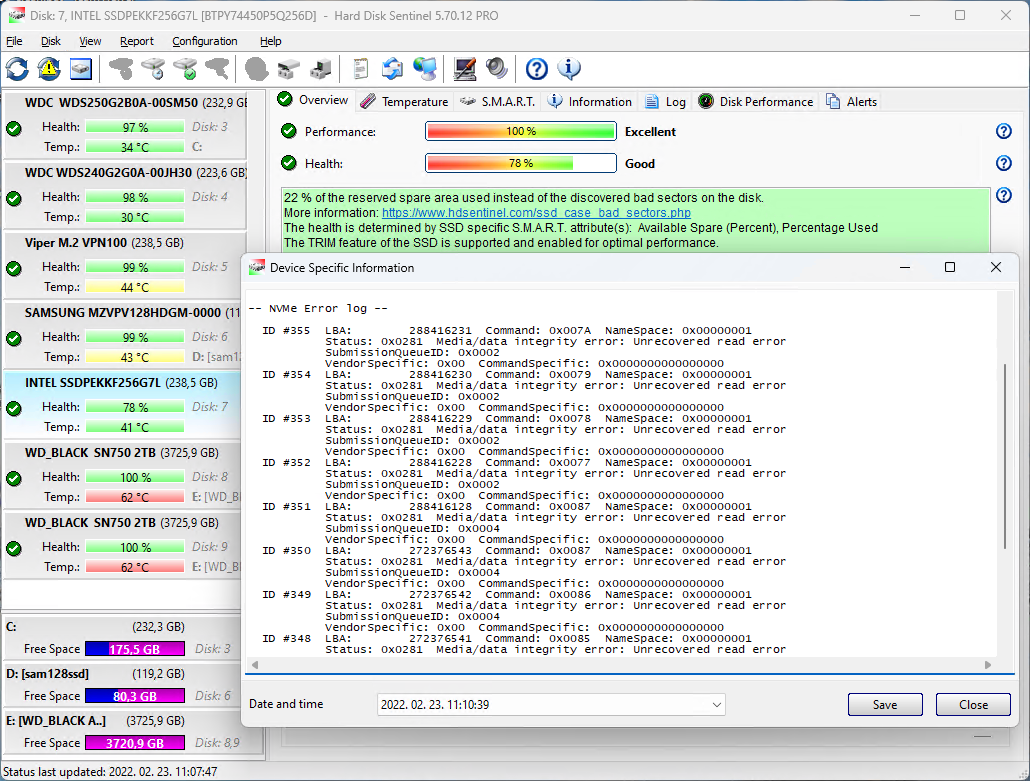The height and width of the screenshot is (781, 1030).
Task: Click the speaker sound toolbar icon
Action: tap(497, 69)
